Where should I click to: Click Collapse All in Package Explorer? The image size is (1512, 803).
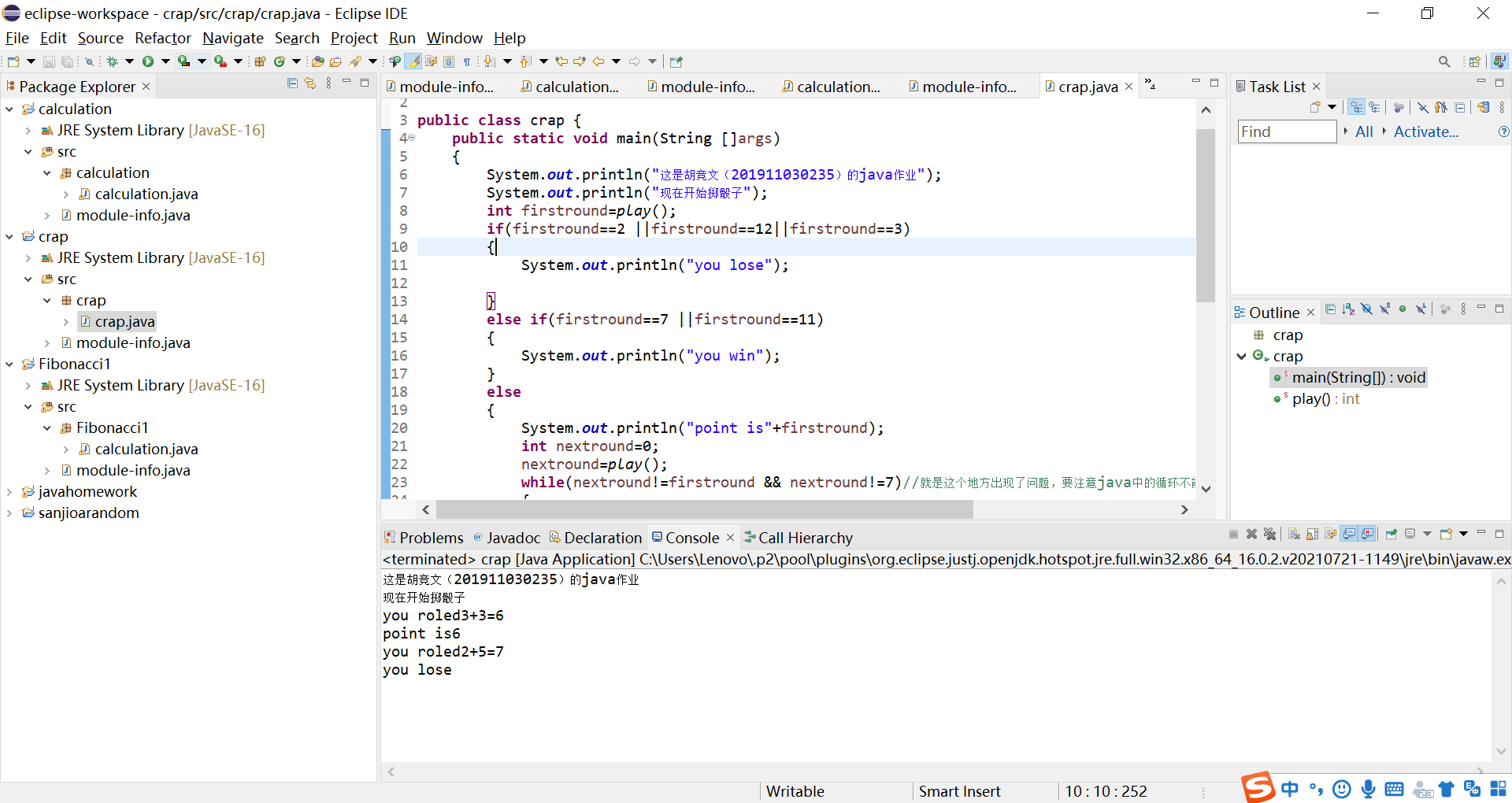coord(292,83)
